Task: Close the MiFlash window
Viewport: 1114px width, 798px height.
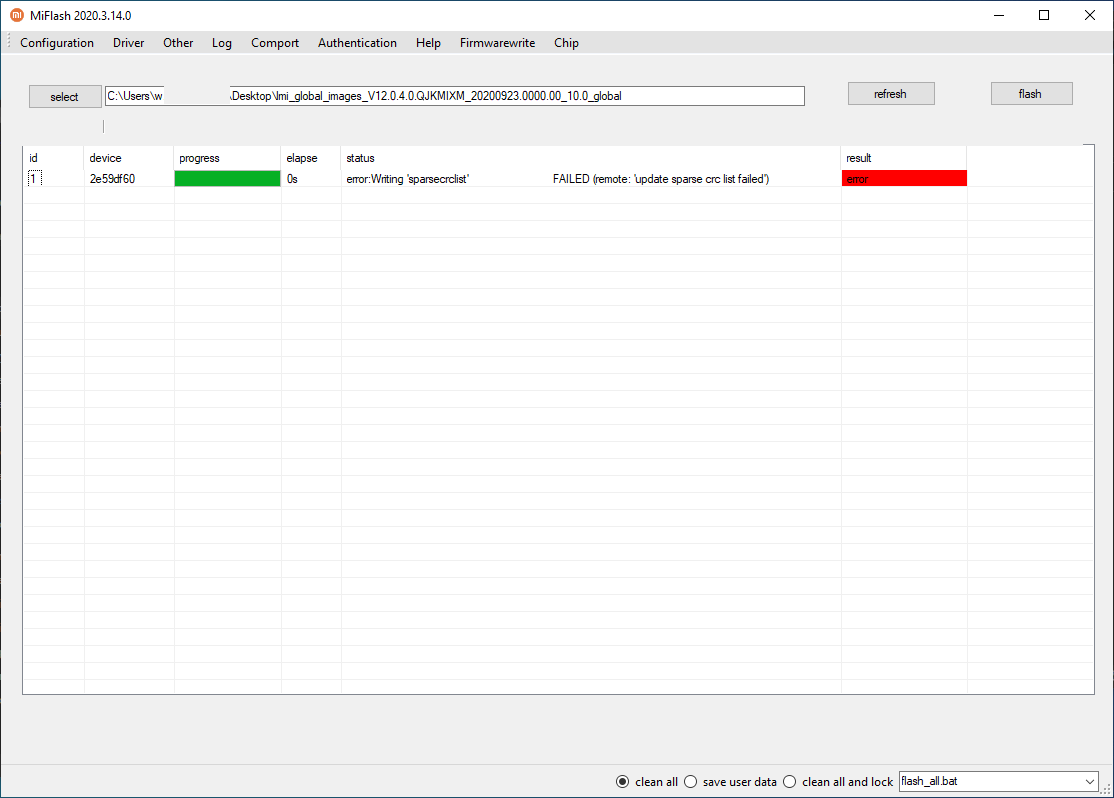Action: (1089, 15)
